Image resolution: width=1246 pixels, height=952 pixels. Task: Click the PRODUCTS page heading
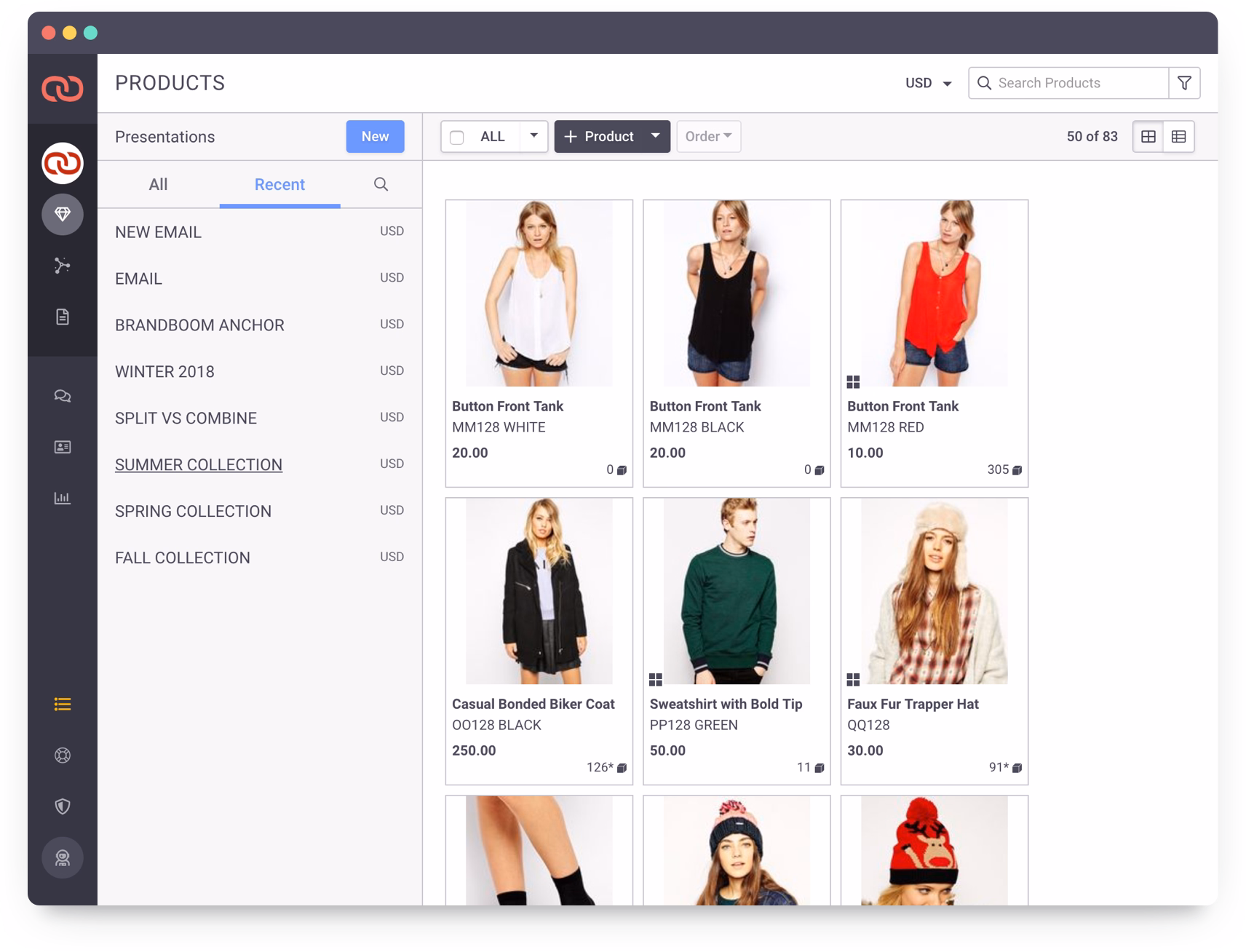(x=170, y=83)
